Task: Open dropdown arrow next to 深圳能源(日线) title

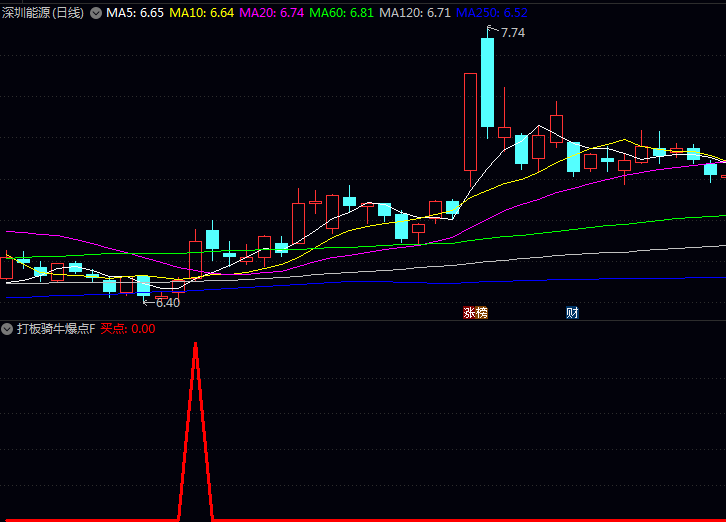Action: click(96, 13)
